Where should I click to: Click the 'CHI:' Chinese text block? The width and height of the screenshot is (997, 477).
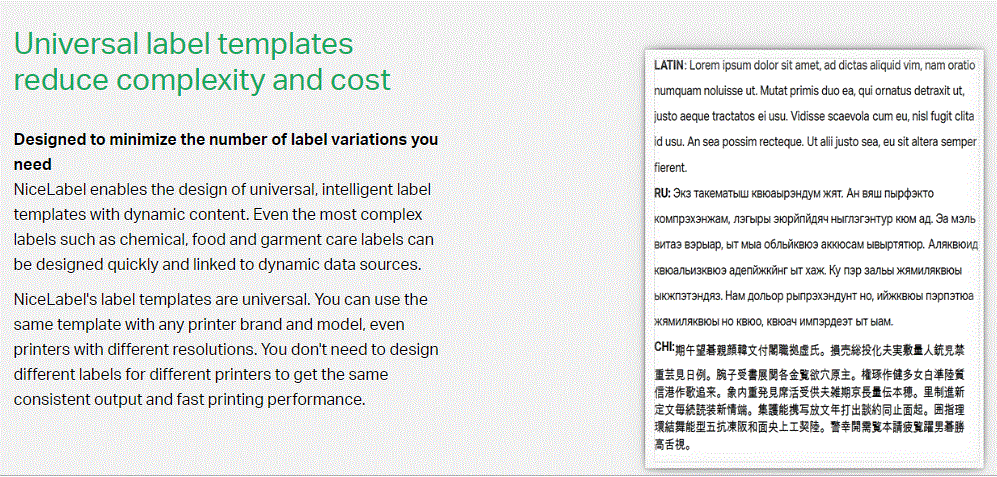click(811, 396)
